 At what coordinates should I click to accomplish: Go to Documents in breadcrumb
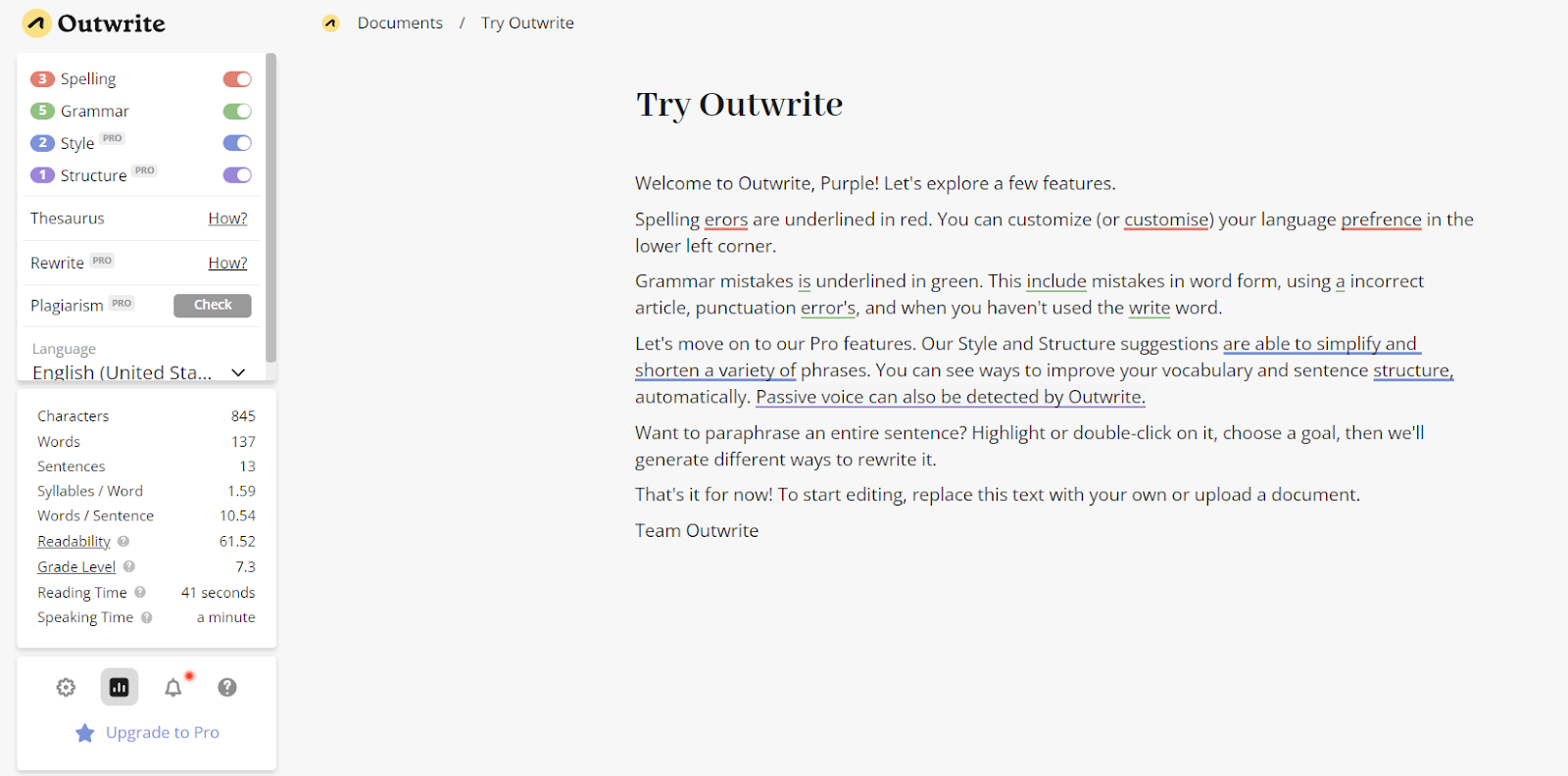(400, 24)
